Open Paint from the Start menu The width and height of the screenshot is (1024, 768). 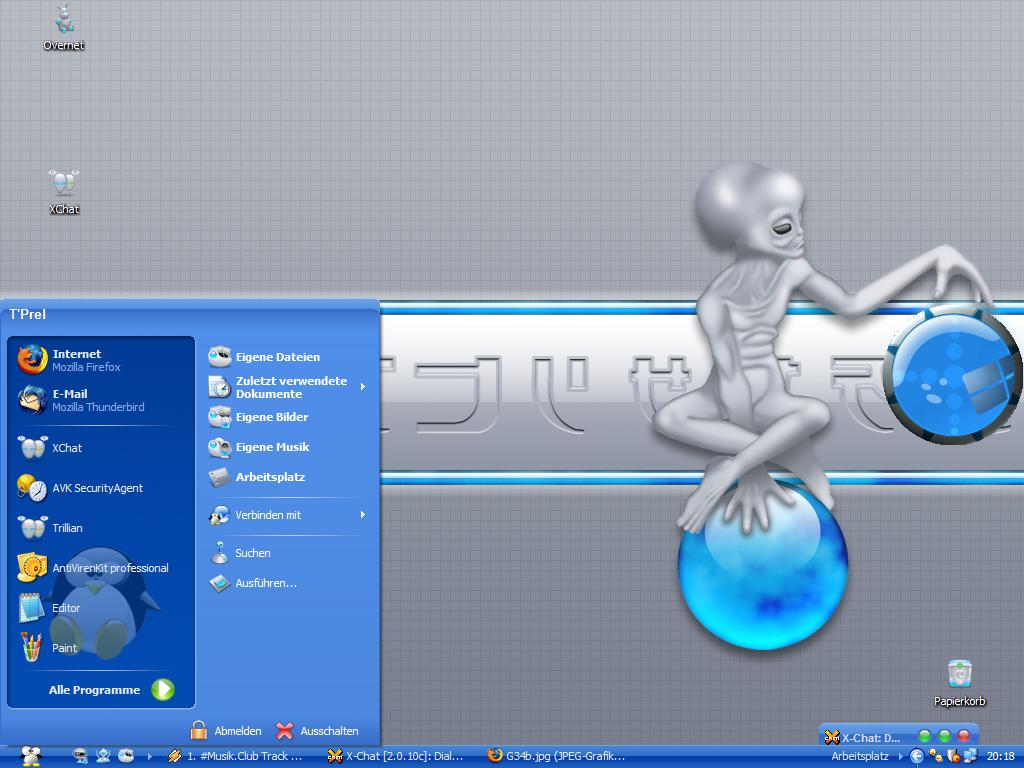(x=64, y=648)
